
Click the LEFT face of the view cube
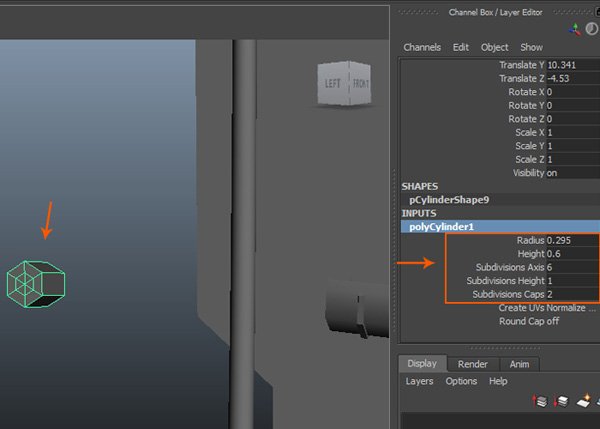[333, 83]
